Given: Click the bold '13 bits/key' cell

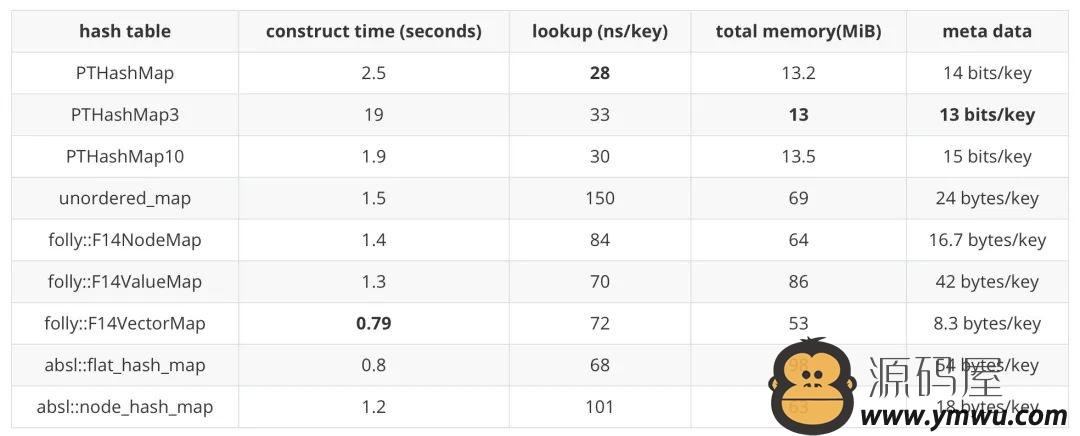Looking at the screenshot, I should (987, 114).
